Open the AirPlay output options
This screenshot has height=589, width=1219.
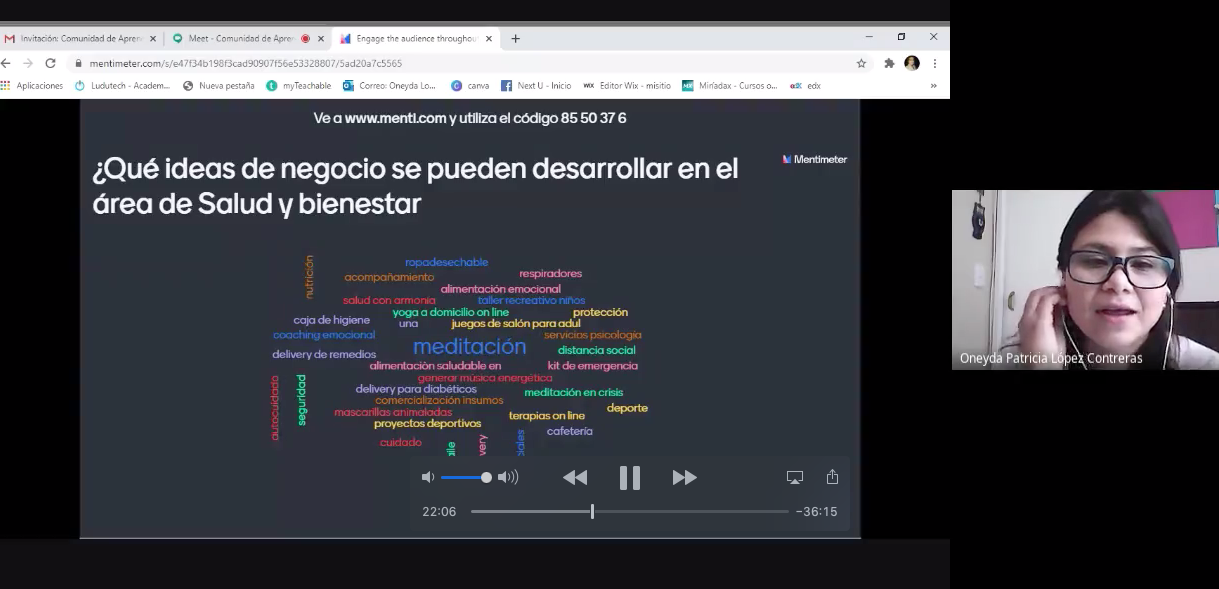coord(795,478)
